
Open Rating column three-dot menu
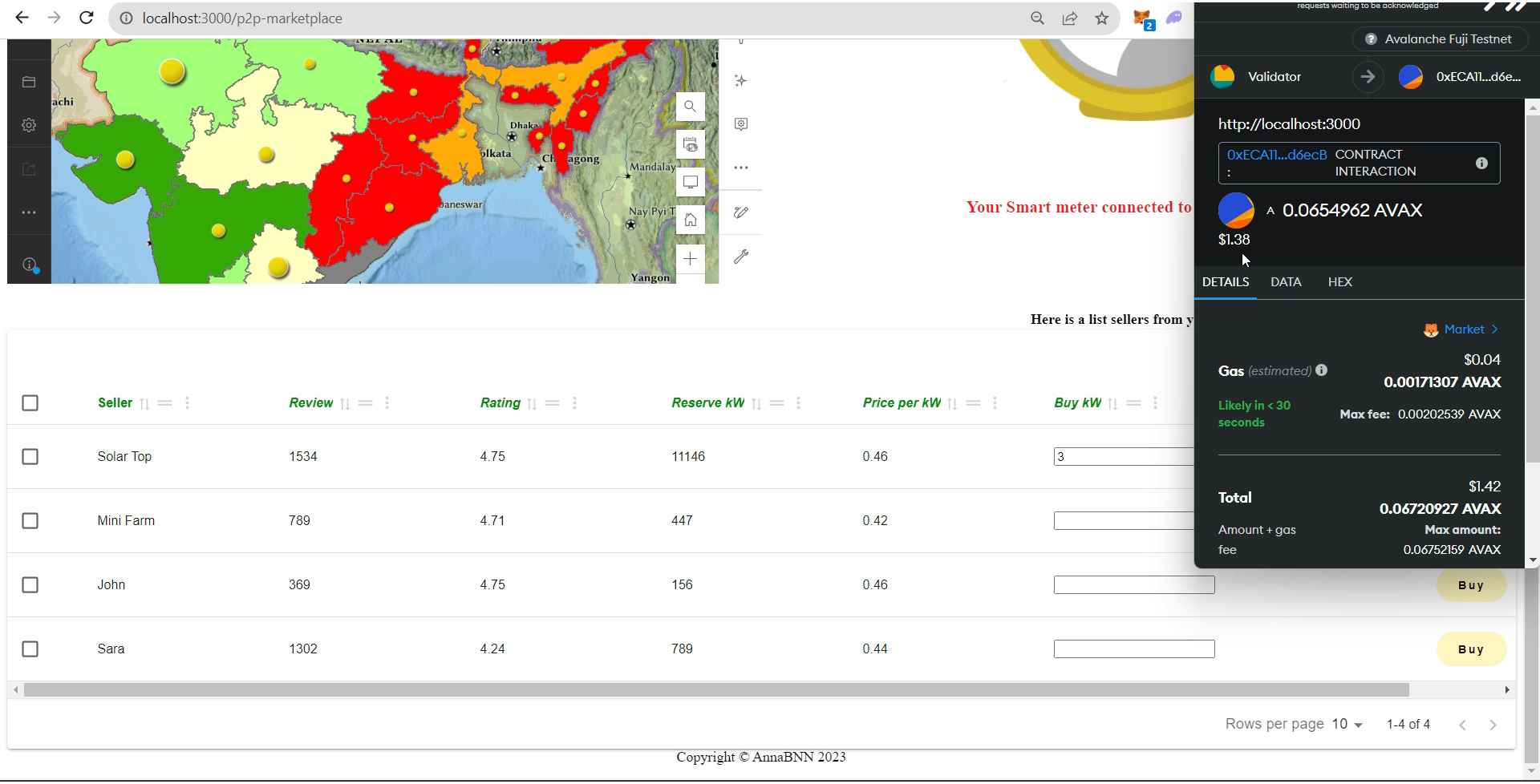pyautogui.click(x=574, y=403)
